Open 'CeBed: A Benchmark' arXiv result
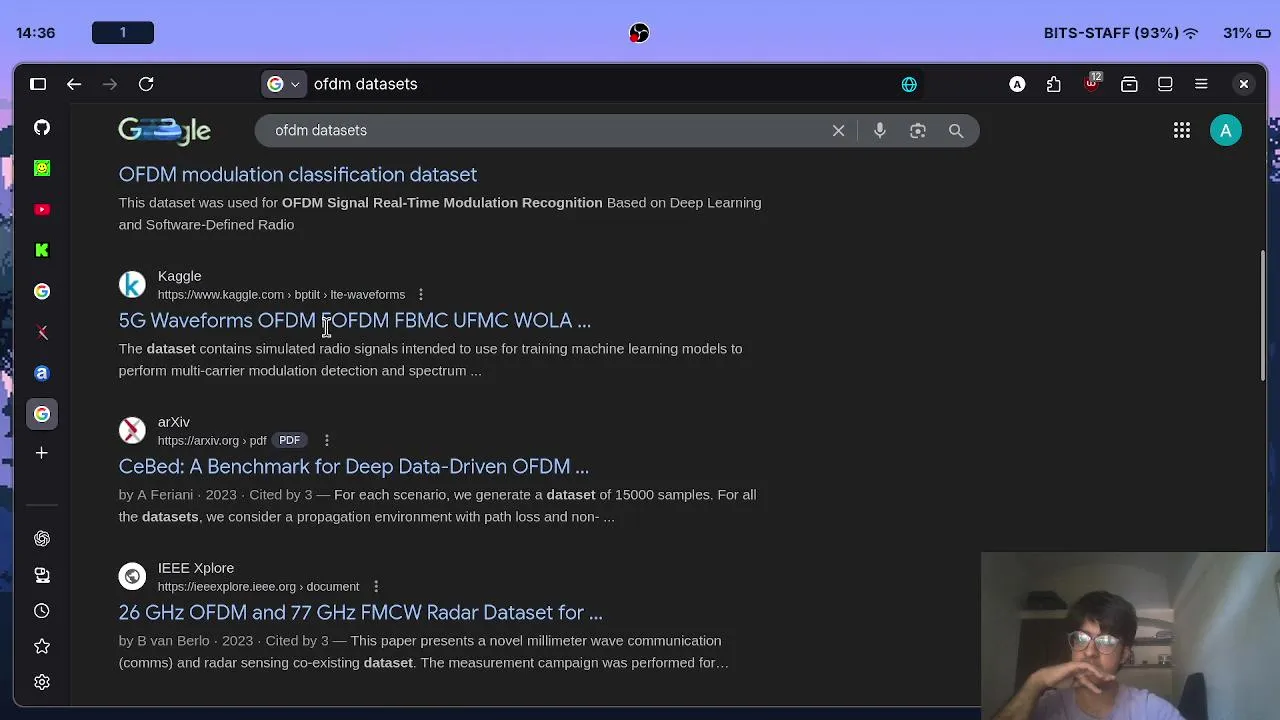 pyautogui.click(x=354, y=466)
